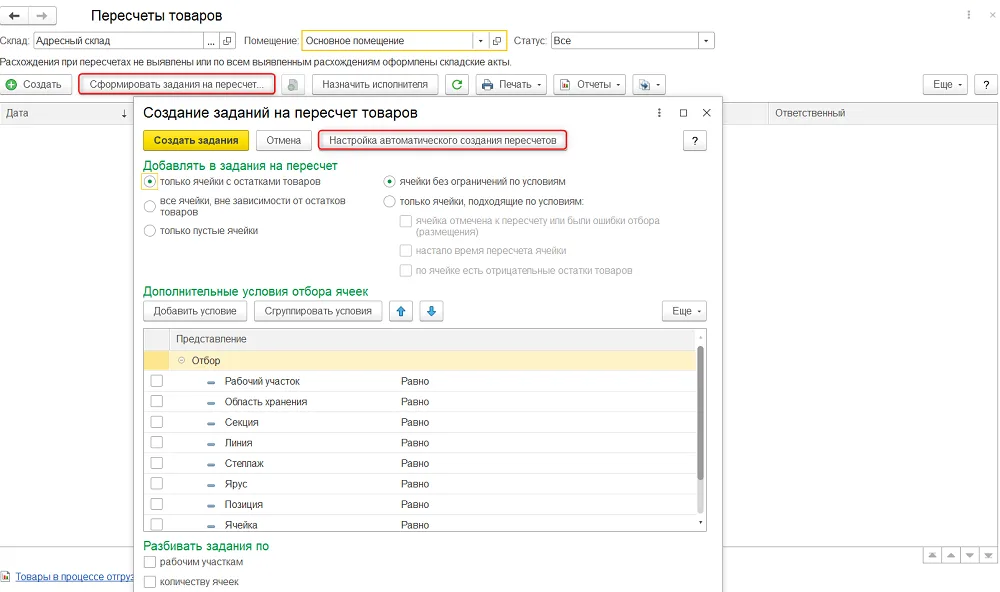
Task: Click the Отмена button
Action: pos(284,140)
